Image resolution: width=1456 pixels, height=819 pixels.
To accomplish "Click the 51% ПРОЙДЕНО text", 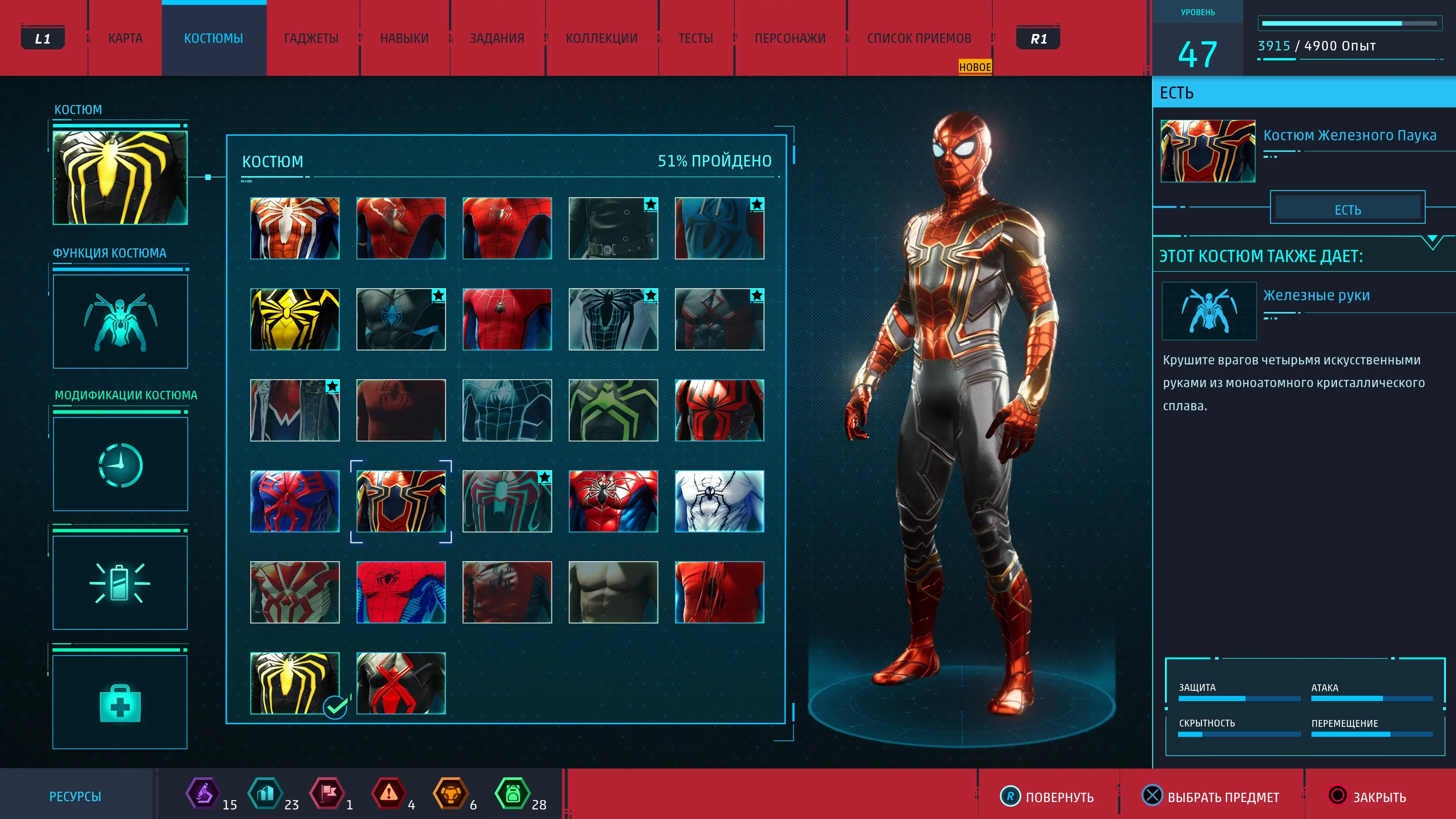I will [714, 161].
